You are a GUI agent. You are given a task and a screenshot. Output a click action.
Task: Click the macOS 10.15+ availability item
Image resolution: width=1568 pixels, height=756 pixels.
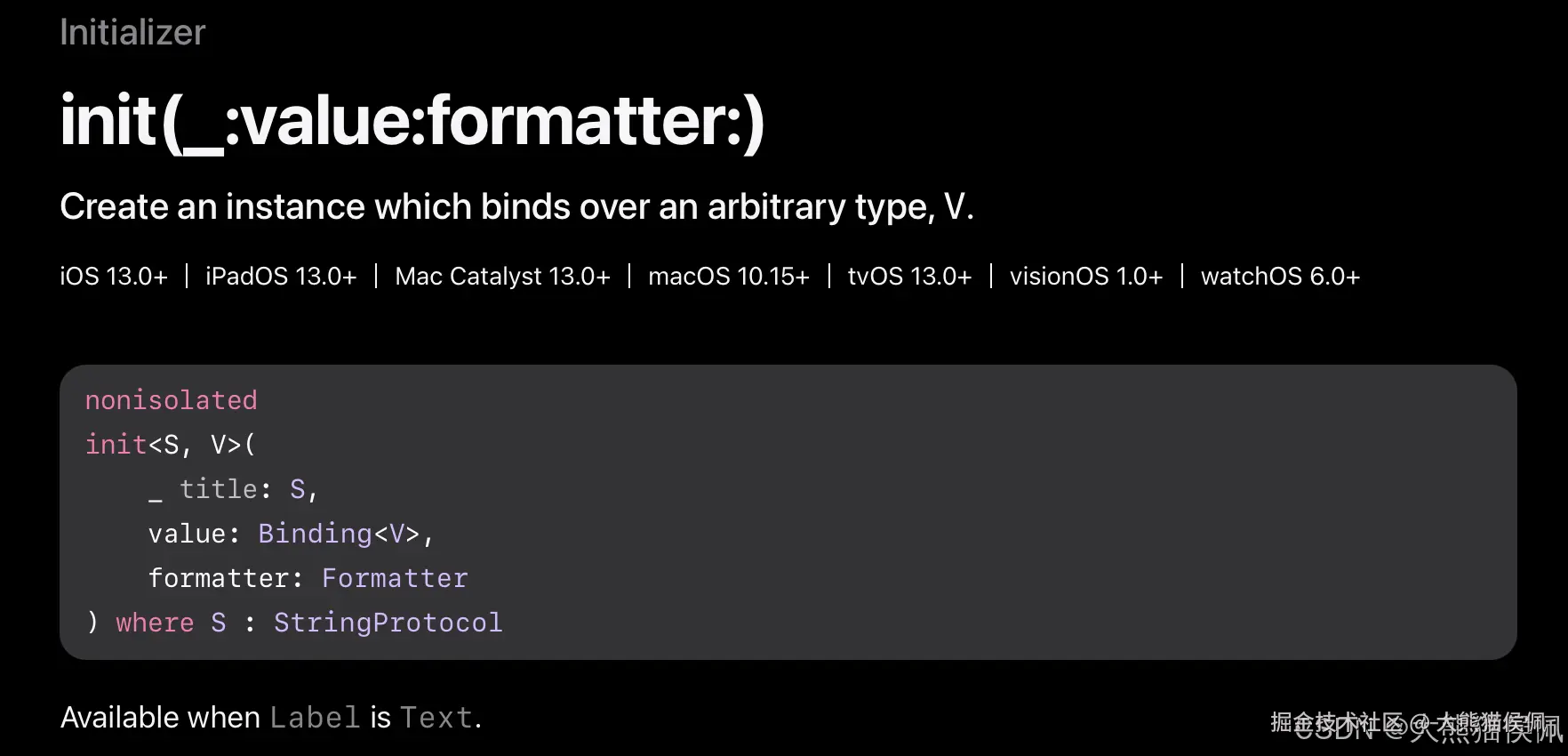[729, 277]
